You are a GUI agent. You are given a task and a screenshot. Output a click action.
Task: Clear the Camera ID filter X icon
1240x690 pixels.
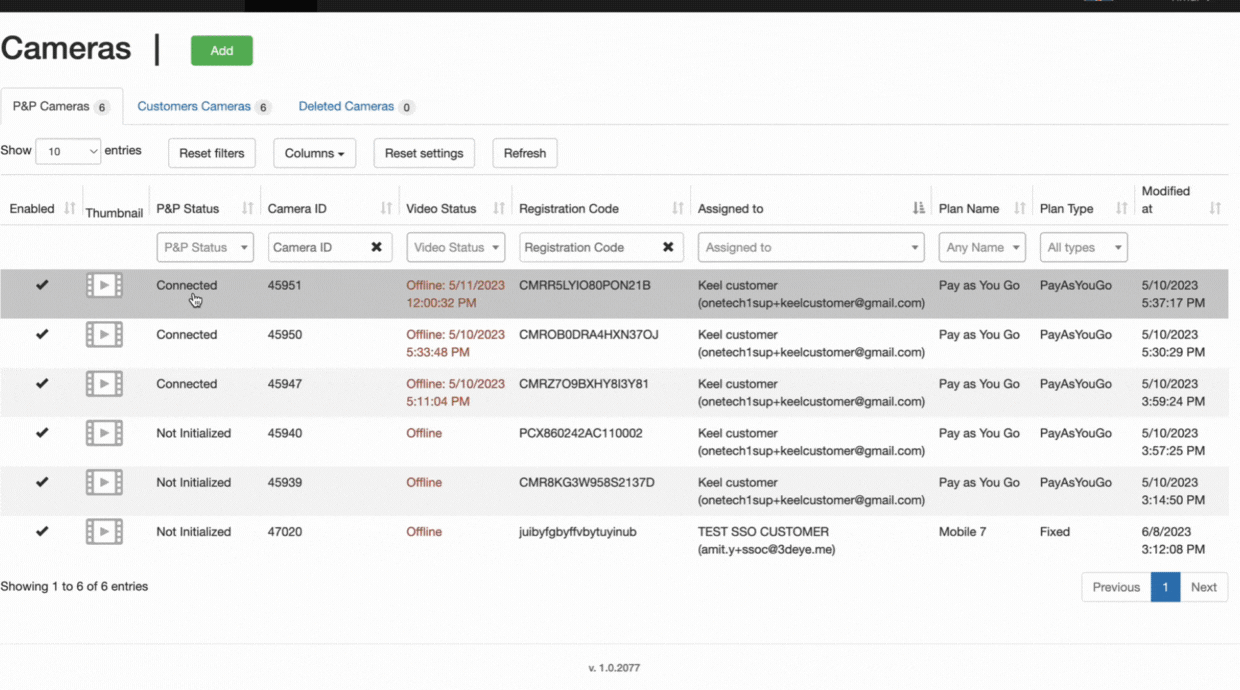click(377, 247)
